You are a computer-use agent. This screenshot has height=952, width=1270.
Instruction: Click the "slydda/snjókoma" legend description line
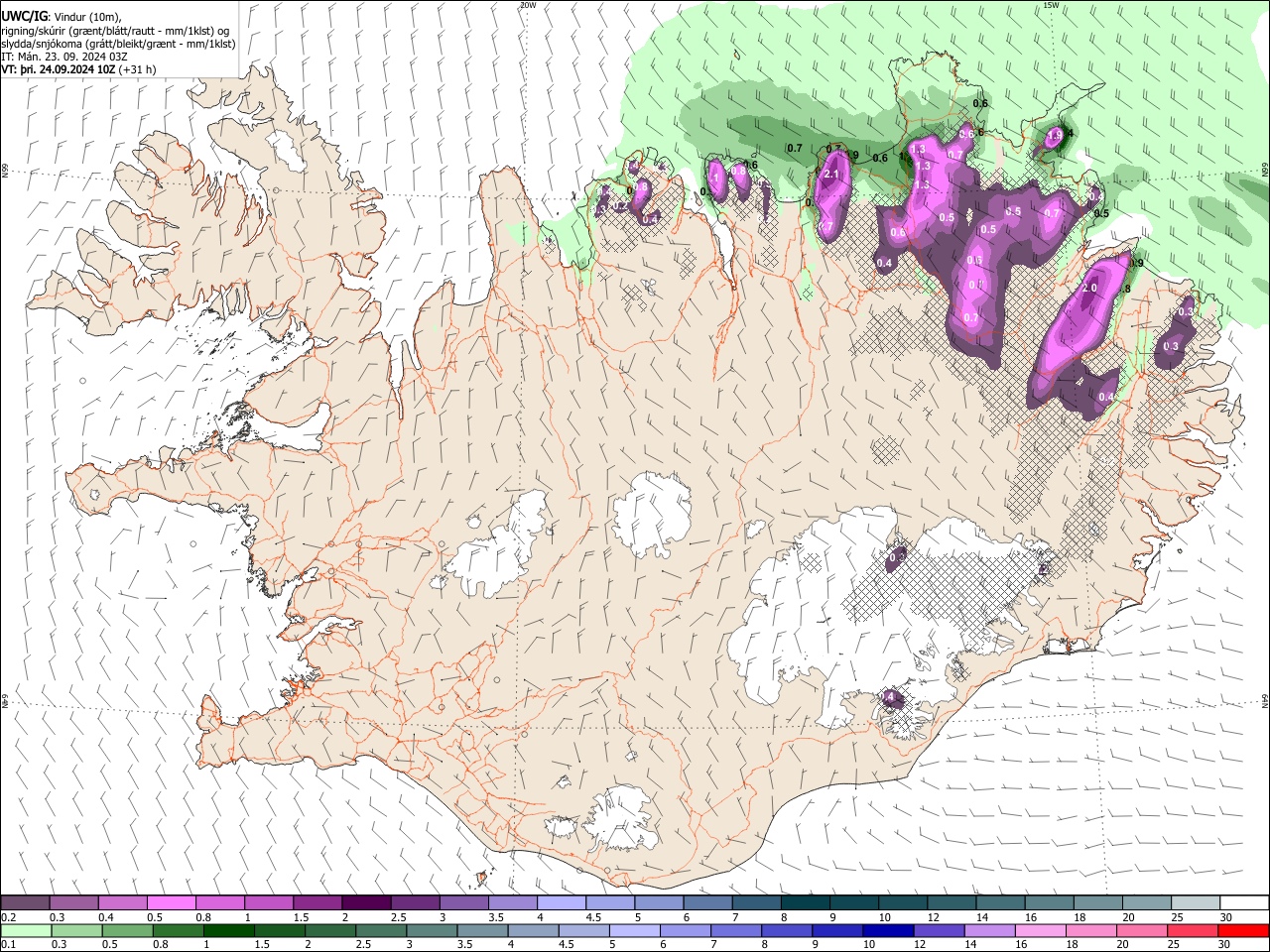pyautogui.click(x=118, y=44)
